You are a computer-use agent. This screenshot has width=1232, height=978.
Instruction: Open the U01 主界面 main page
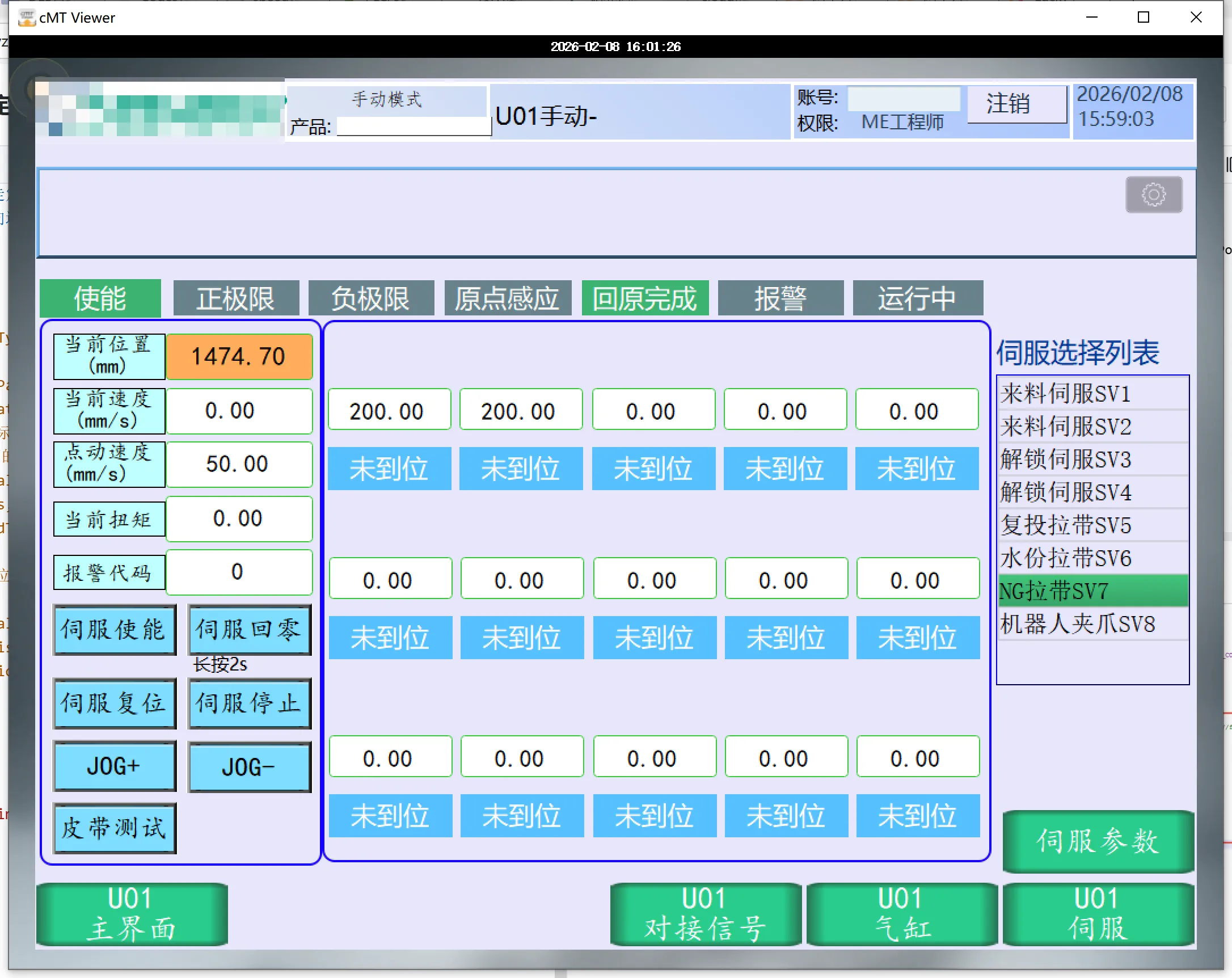tap(132, 913)
